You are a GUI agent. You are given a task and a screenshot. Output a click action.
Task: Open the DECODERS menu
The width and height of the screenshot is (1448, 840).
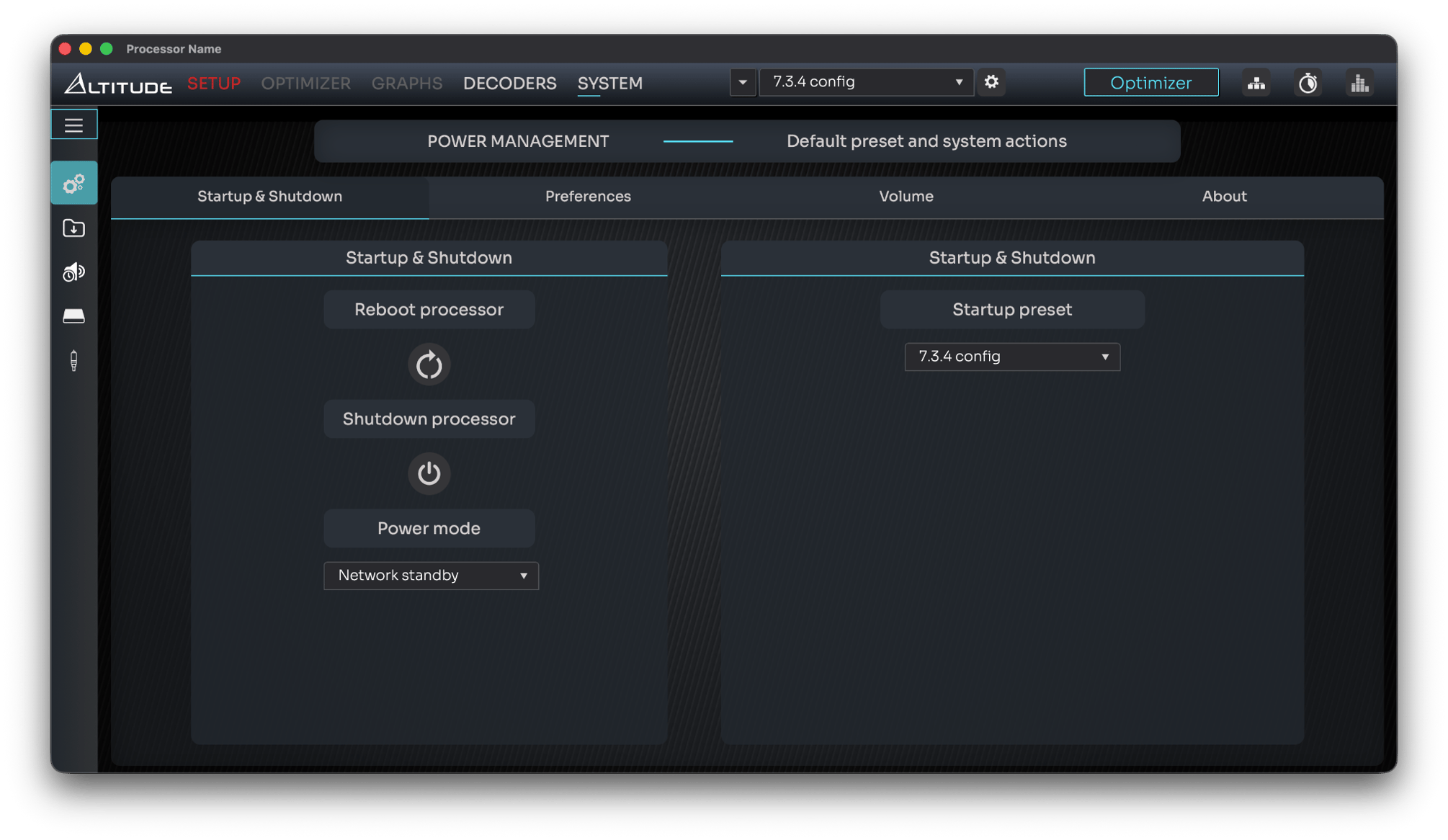coord(509,84)
